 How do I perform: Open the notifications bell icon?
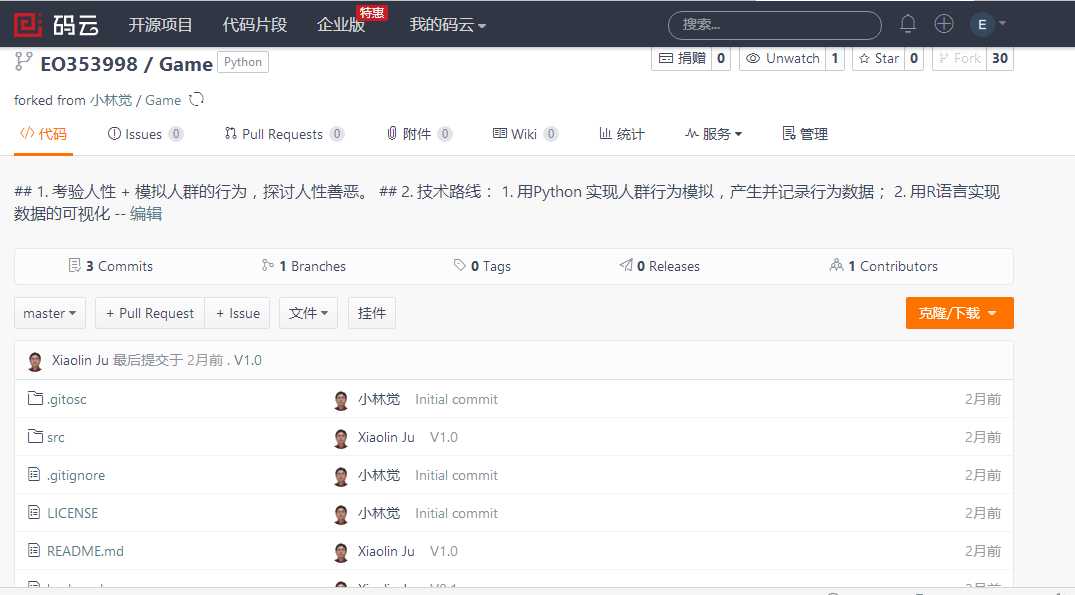(x=908, y=24)
